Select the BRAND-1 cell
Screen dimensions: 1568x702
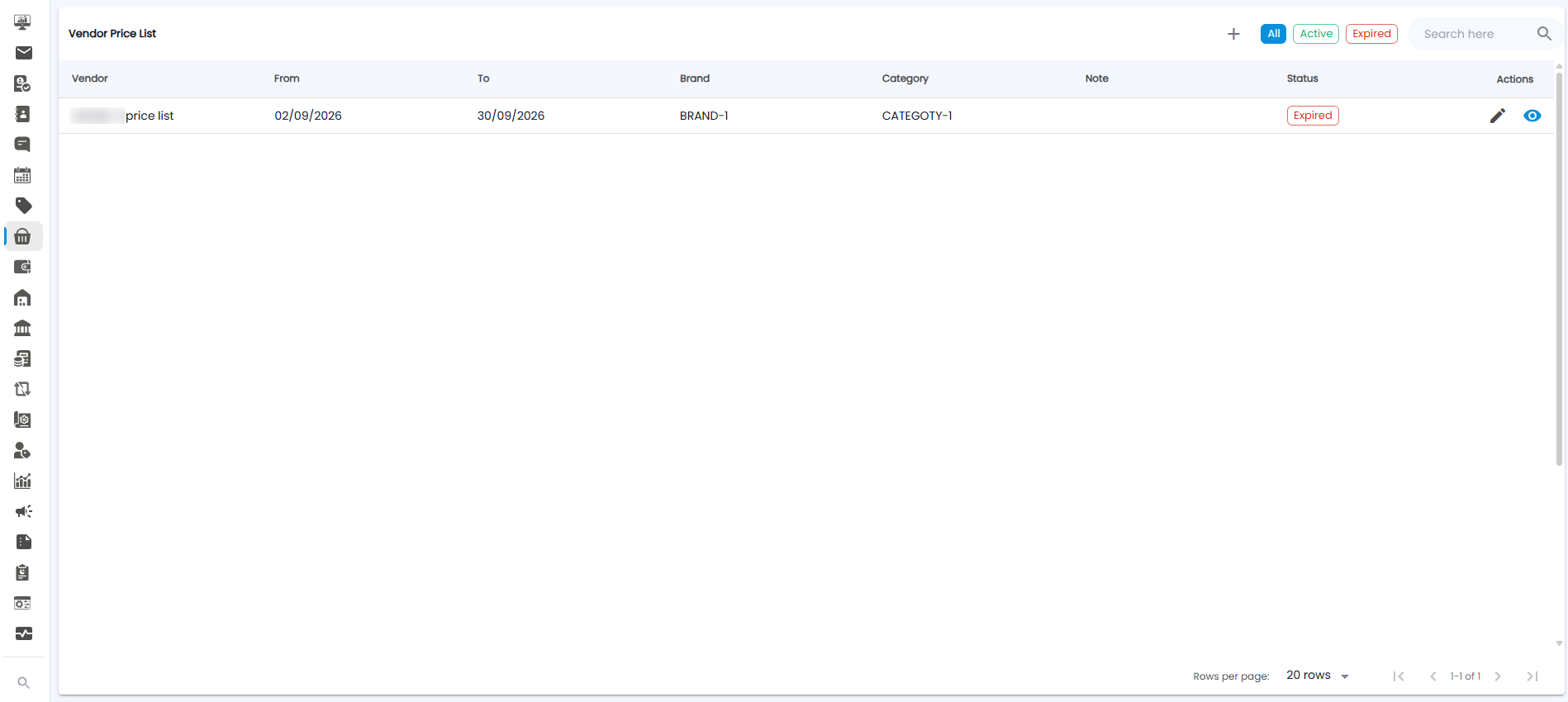pyautogui.click(x=704, y=116)
